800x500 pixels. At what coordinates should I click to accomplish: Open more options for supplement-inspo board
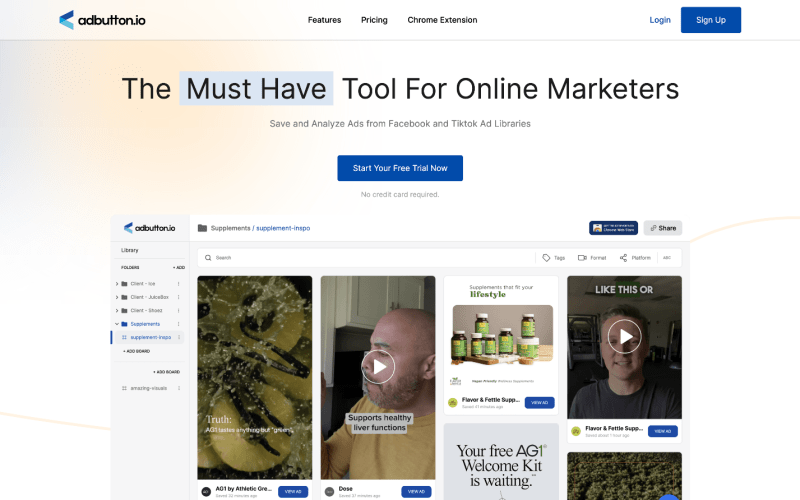179,337
